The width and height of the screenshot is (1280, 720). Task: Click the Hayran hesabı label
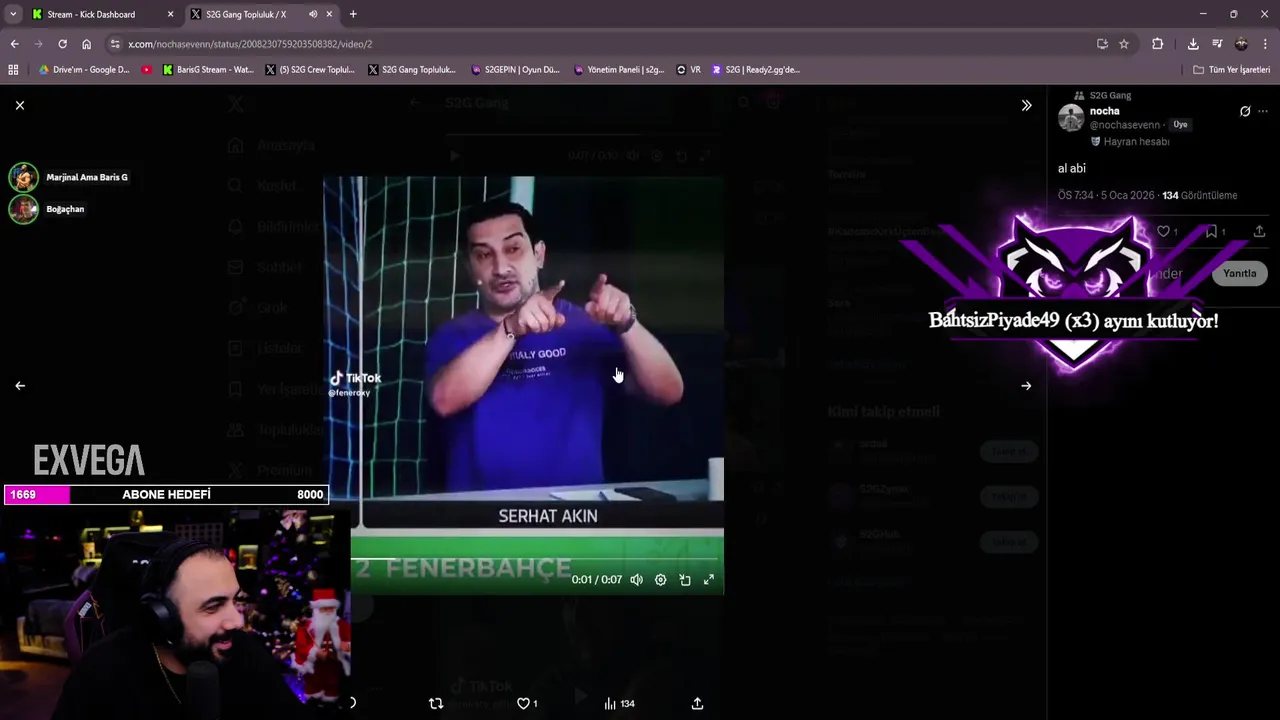1136,142
